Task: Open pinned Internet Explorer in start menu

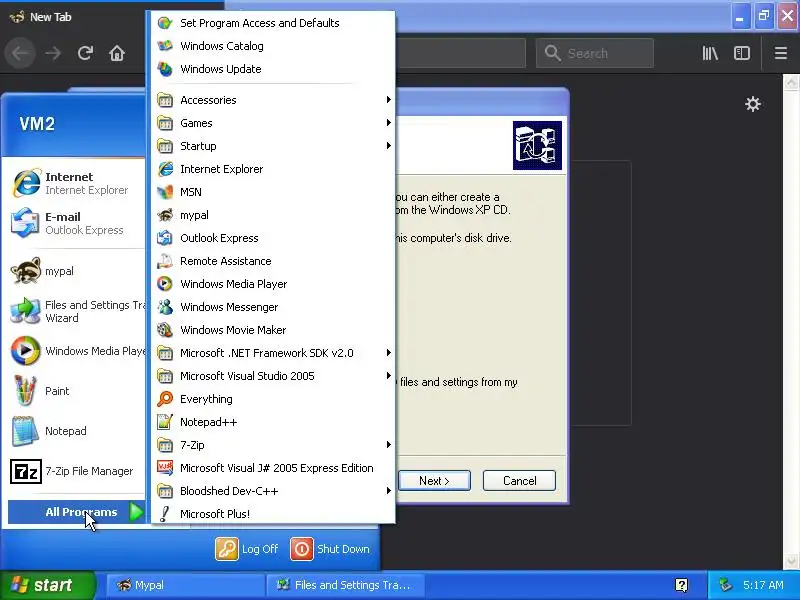Action: (76, 183)
